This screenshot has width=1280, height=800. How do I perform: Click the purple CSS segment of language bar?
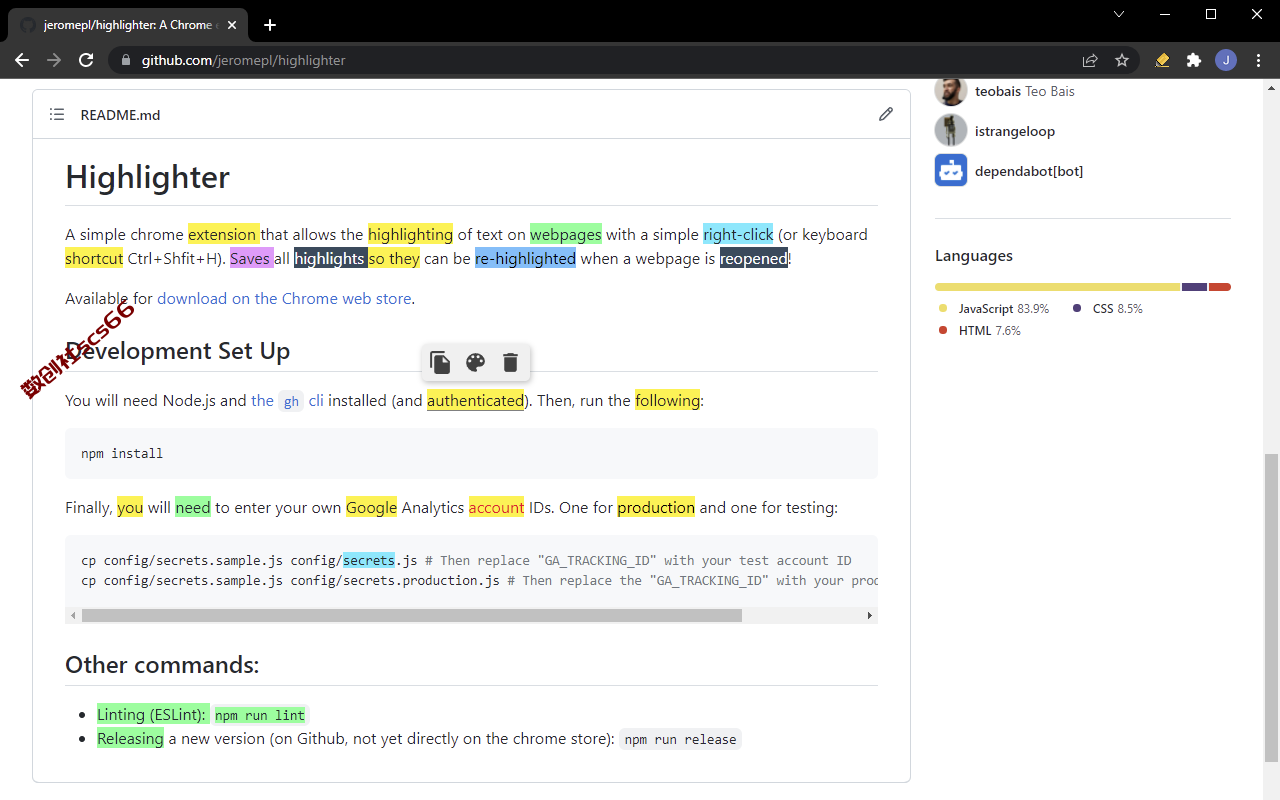tap(1194, 287)
